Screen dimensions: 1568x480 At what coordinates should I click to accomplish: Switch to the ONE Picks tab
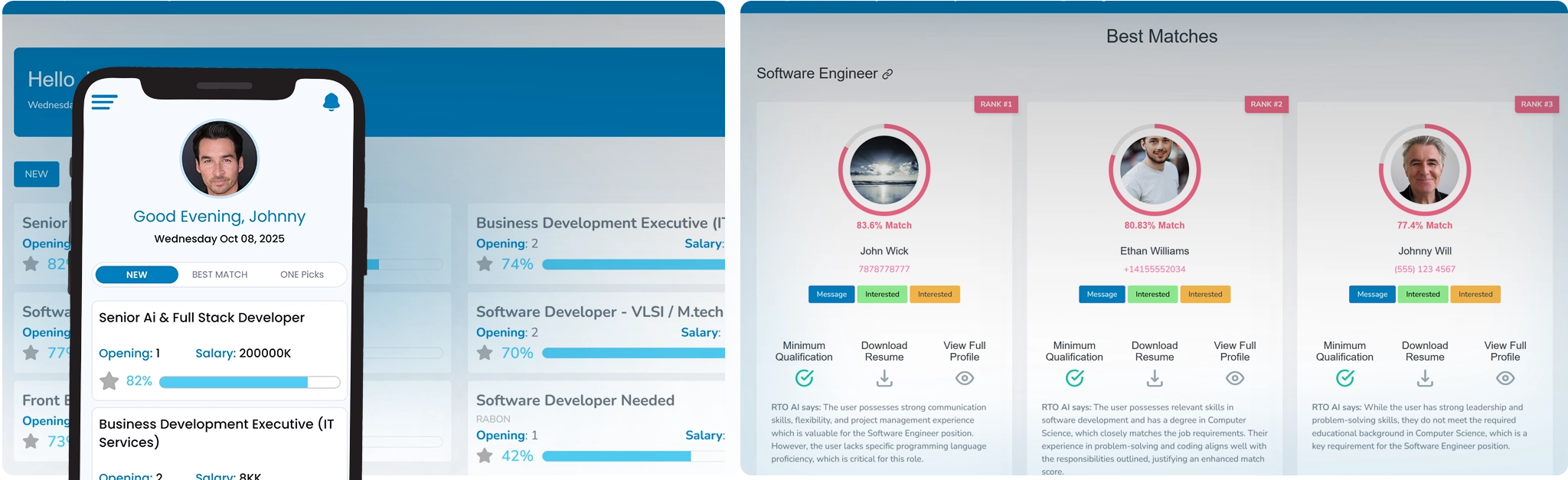[x=302, y=275]
